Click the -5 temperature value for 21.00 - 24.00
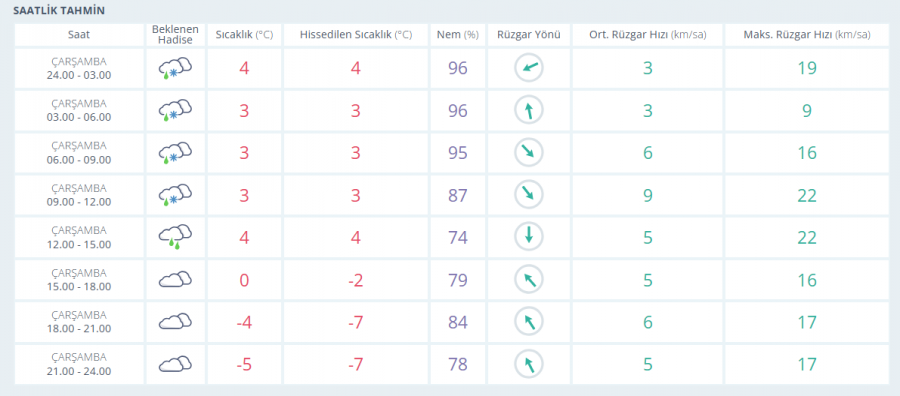 [x=244, y=364]
